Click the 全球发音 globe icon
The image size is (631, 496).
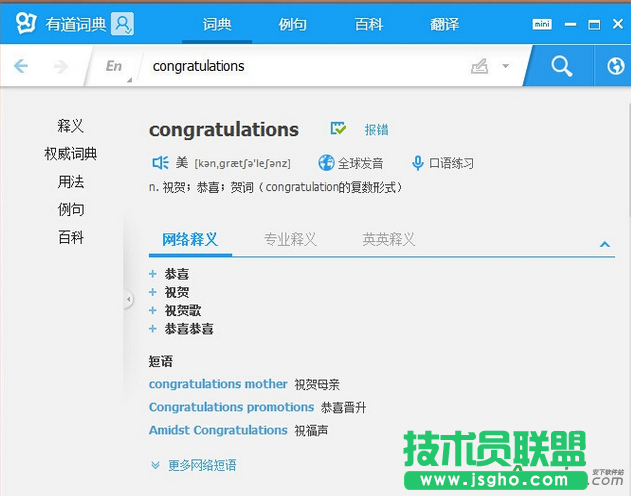click(x=326, y=163)
